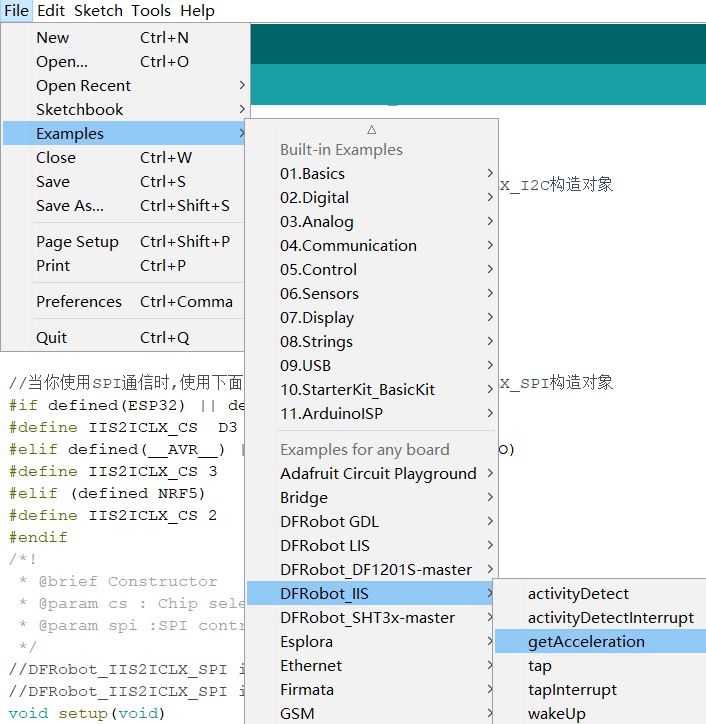706x724 pixels.
Task: Load the activityDetectInterrupt example
Action: (x=600, y=618)
